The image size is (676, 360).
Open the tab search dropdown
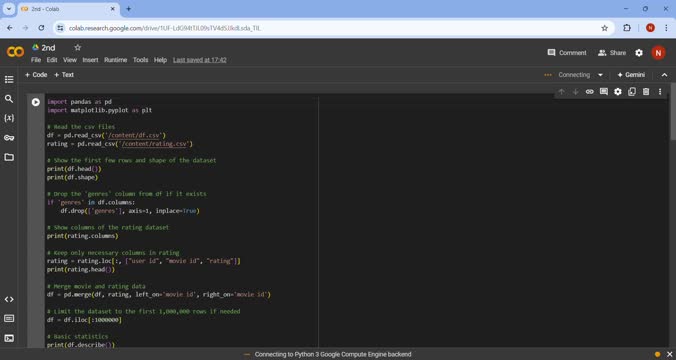click(9, 9)
